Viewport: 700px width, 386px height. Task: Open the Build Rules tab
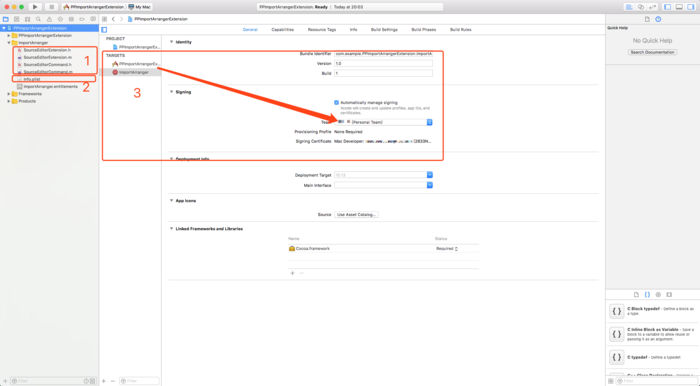coord(461,30)
